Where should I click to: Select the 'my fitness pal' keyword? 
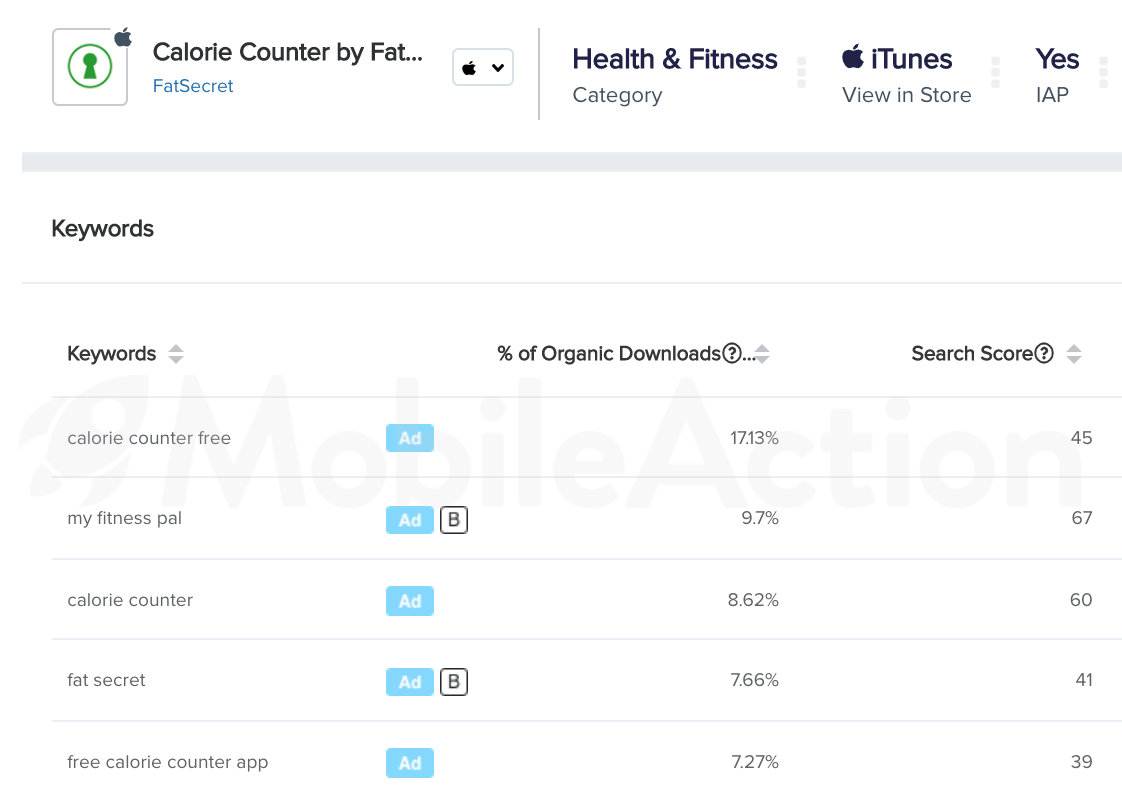(x=125, y=518)
